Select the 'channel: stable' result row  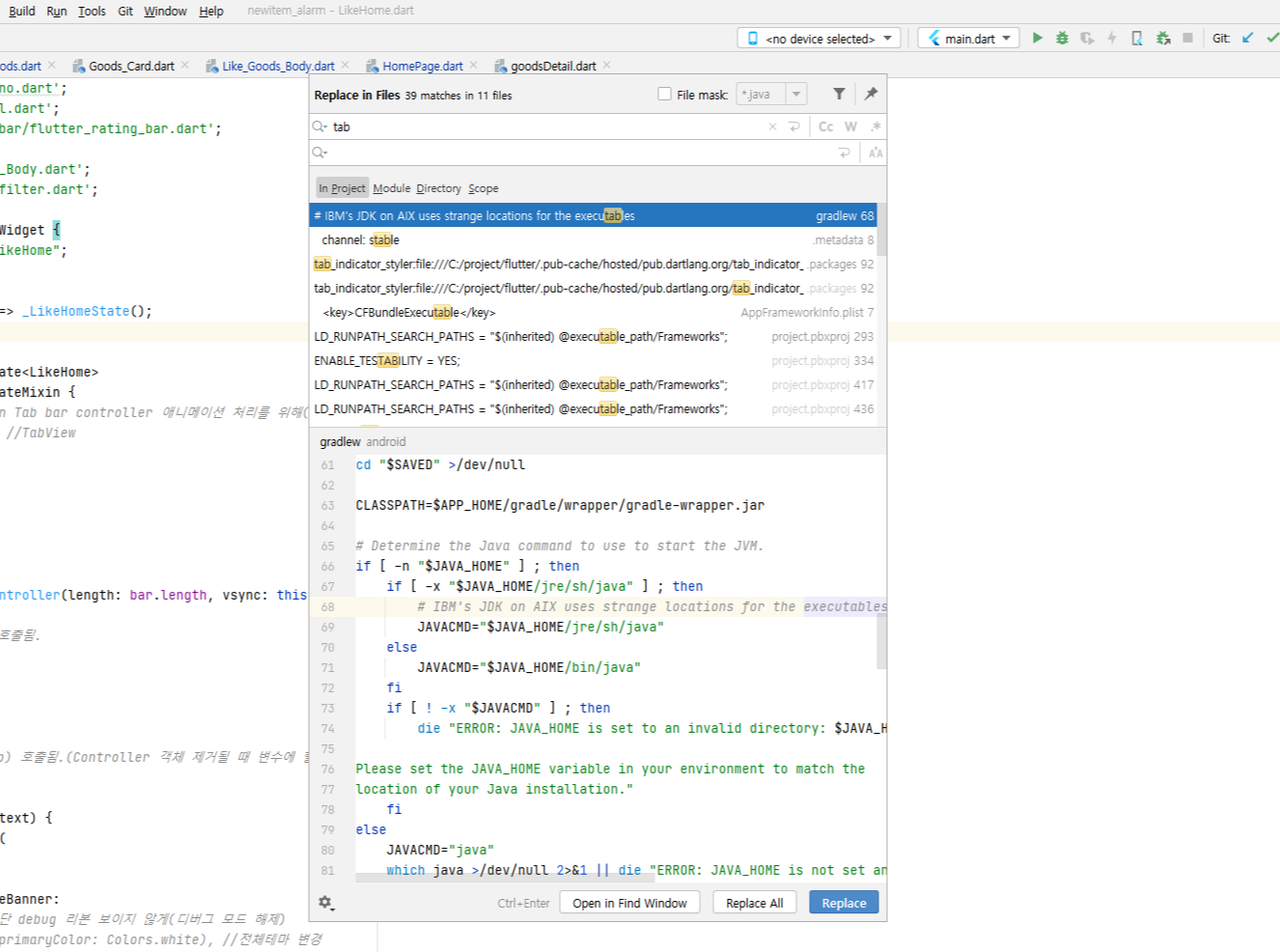pos(593,239)
